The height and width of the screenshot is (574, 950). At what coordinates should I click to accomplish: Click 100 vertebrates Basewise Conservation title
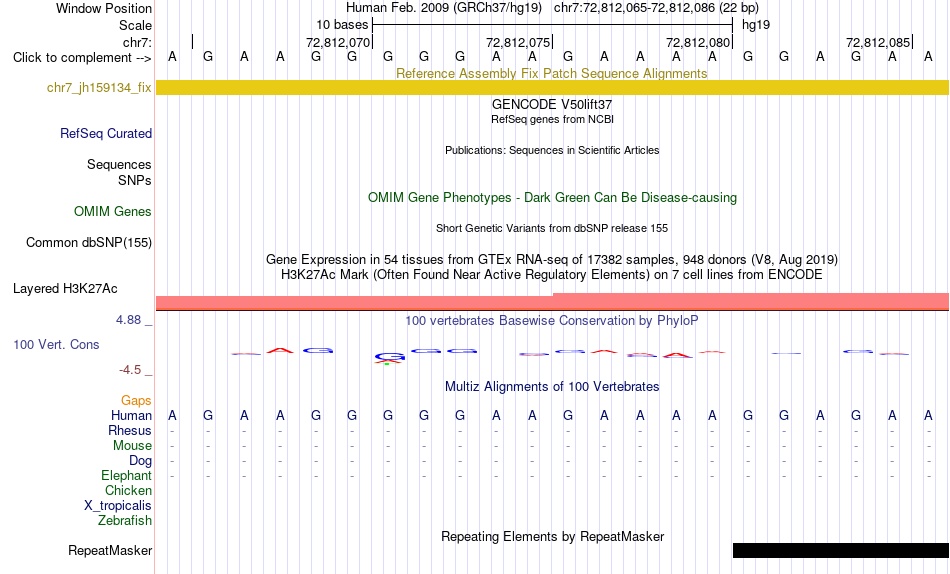(x=552, y=321)
